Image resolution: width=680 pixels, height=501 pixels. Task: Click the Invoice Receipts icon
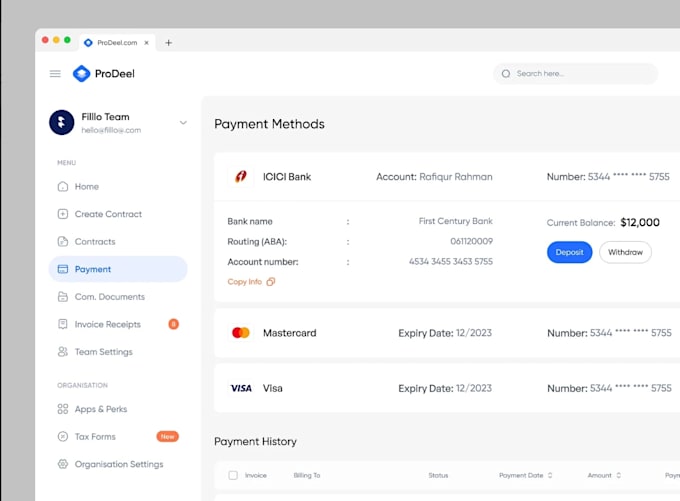click(63, 324)
